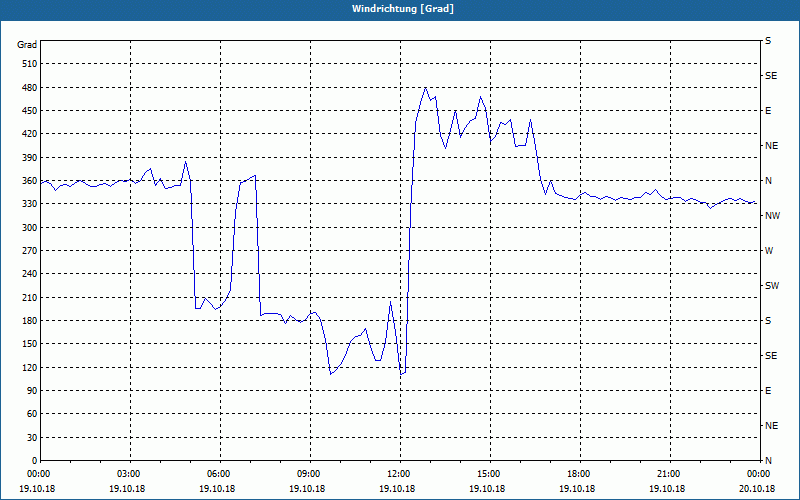Viewport: 800px width, 500px height.
Task: Click the 12:00 time axis label
Action: coord(399,474)
